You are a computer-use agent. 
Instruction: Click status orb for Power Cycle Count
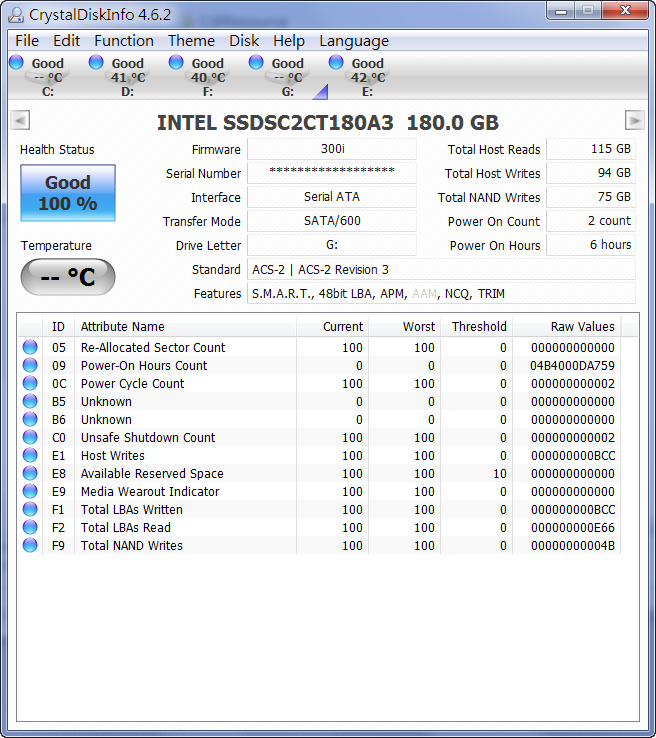(30, 383)
